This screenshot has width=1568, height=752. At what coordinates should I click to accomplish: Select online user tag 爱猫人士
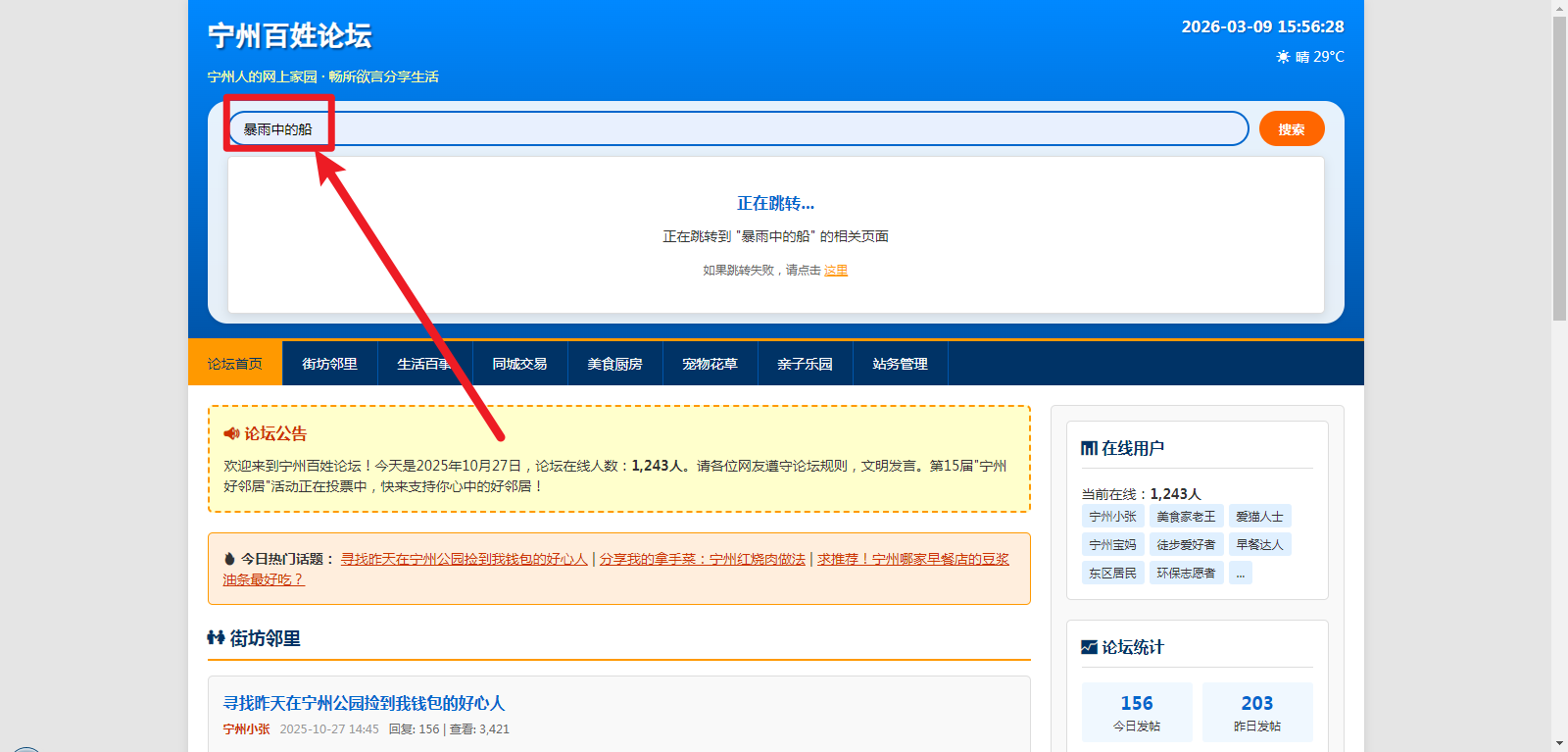point(1259,516)
